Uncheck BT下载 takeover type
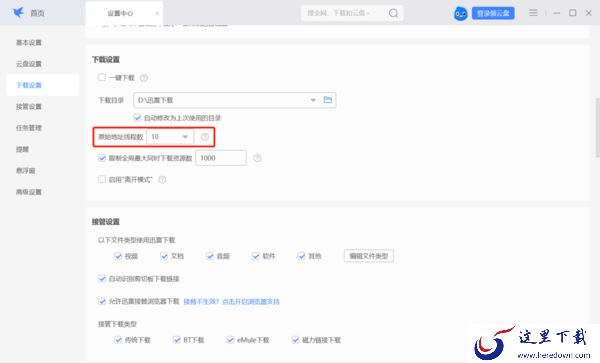Screen dimensions: 600x363 [176, 340]
